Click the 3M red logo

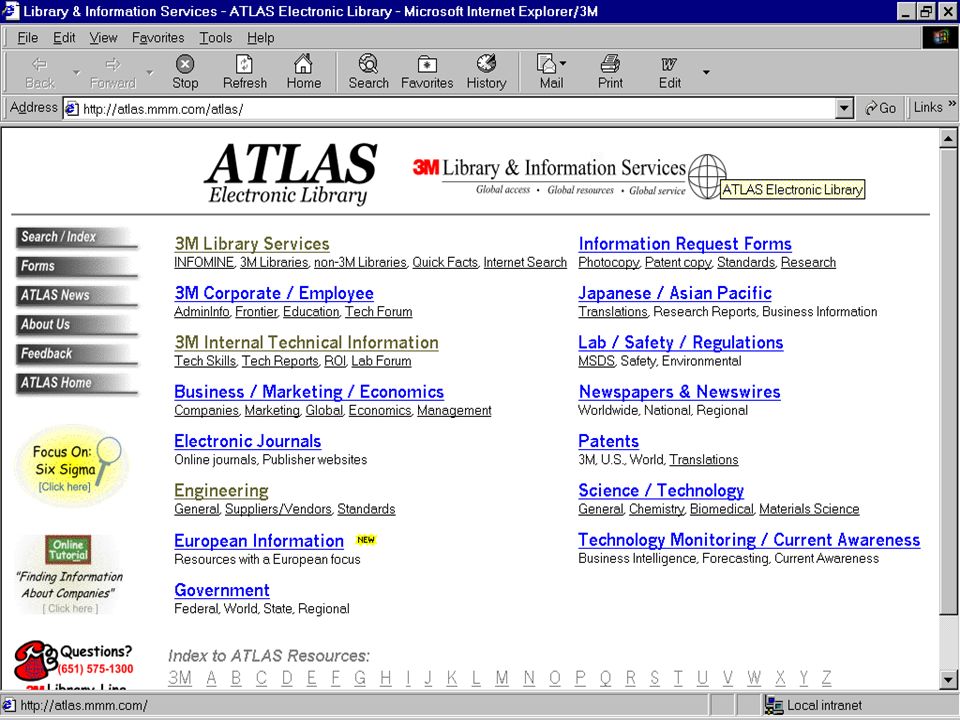(x=426, y=167)
